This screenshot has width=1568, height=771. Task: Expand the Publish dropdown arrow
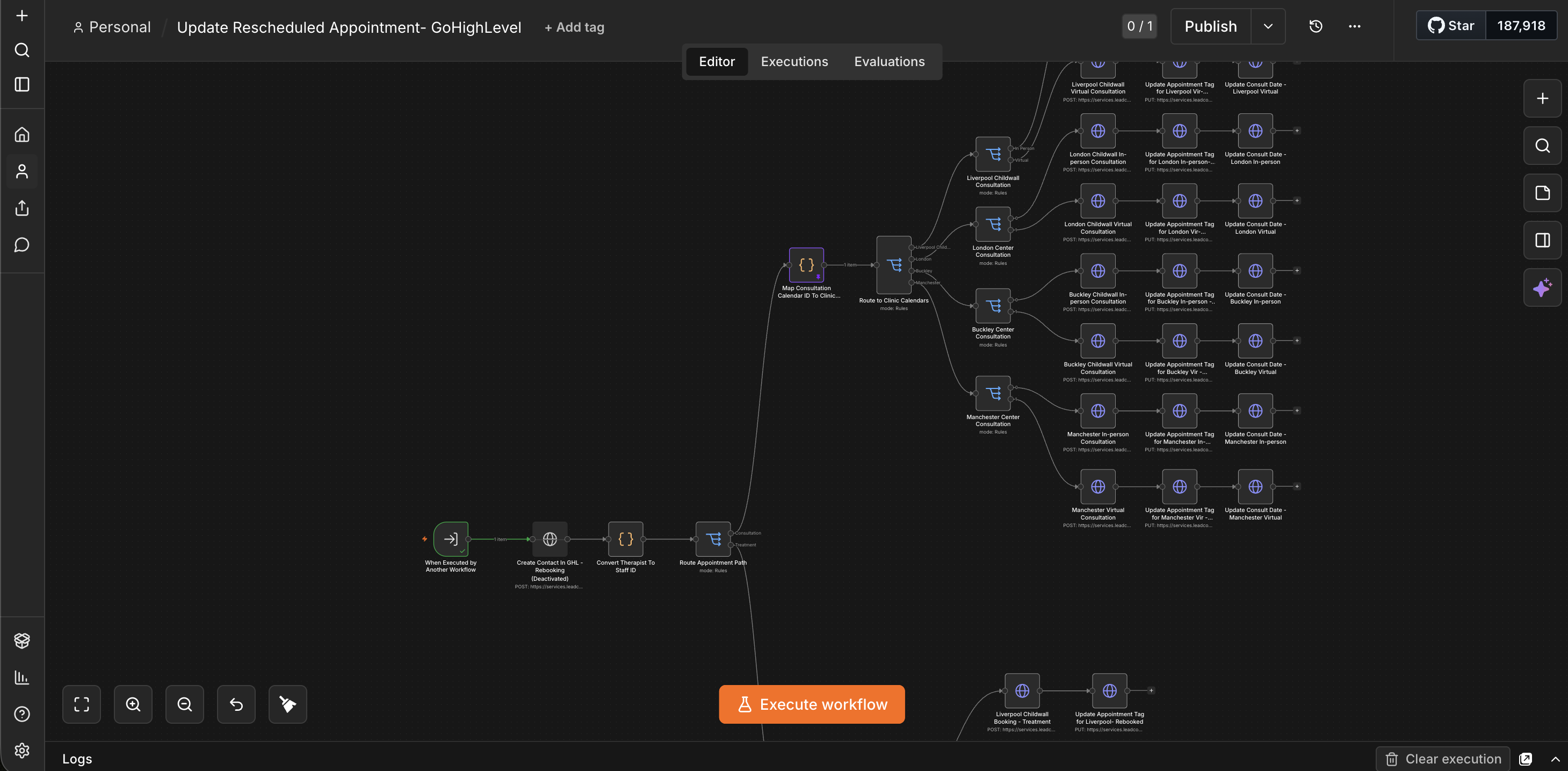[x=1268, y=26]
